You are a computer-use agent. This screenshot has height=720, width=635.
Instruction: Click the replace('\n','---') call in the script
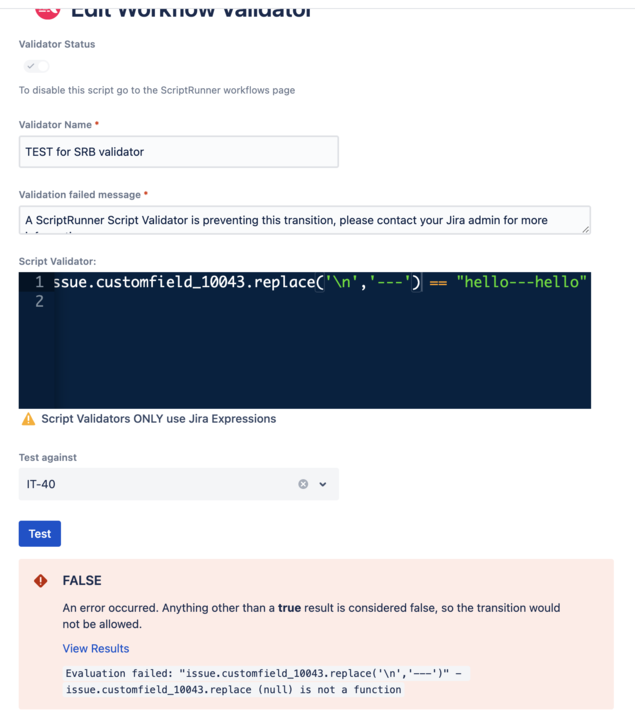337,282
